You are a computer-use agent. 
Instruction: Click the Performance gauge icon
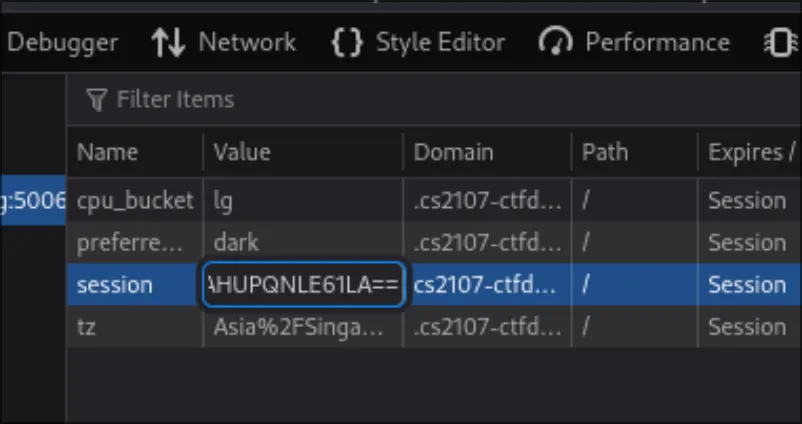[555, 43]
